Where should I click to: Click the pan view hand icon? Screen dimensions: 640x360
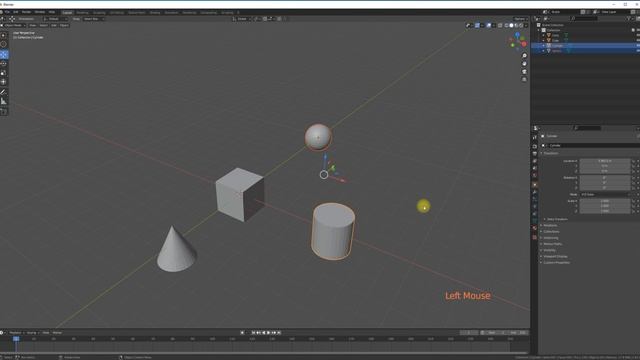click(x=524, y=64)
